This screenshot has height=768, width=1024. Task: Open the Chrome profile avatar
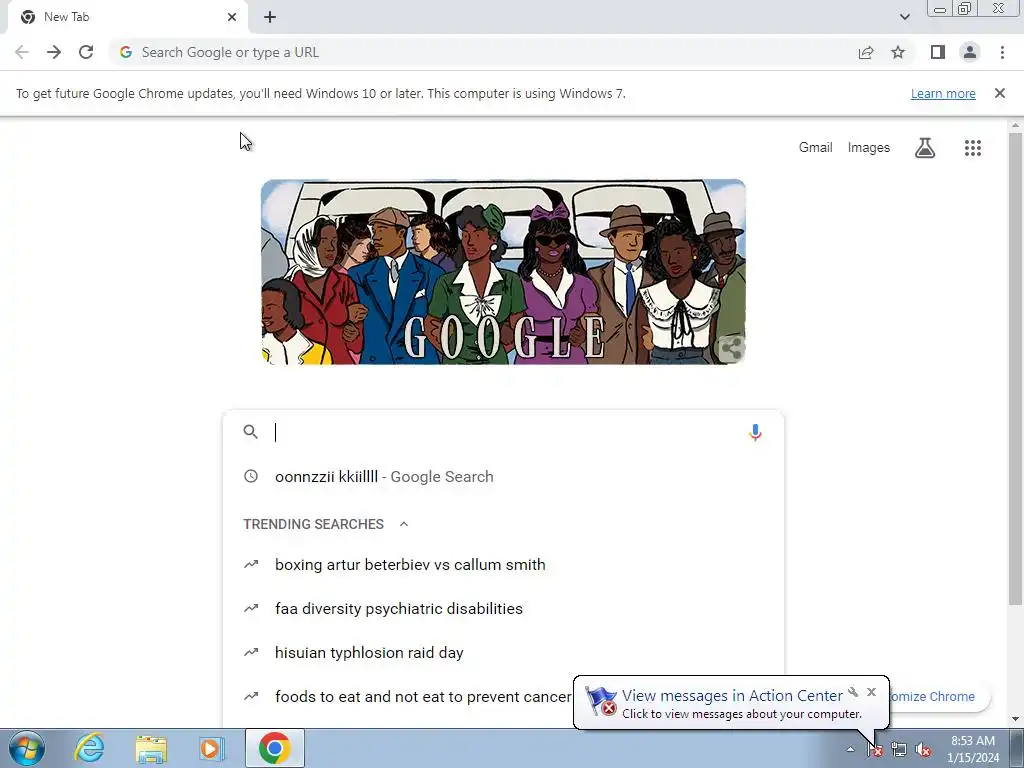pyautogui.click(x=970, y=52)
